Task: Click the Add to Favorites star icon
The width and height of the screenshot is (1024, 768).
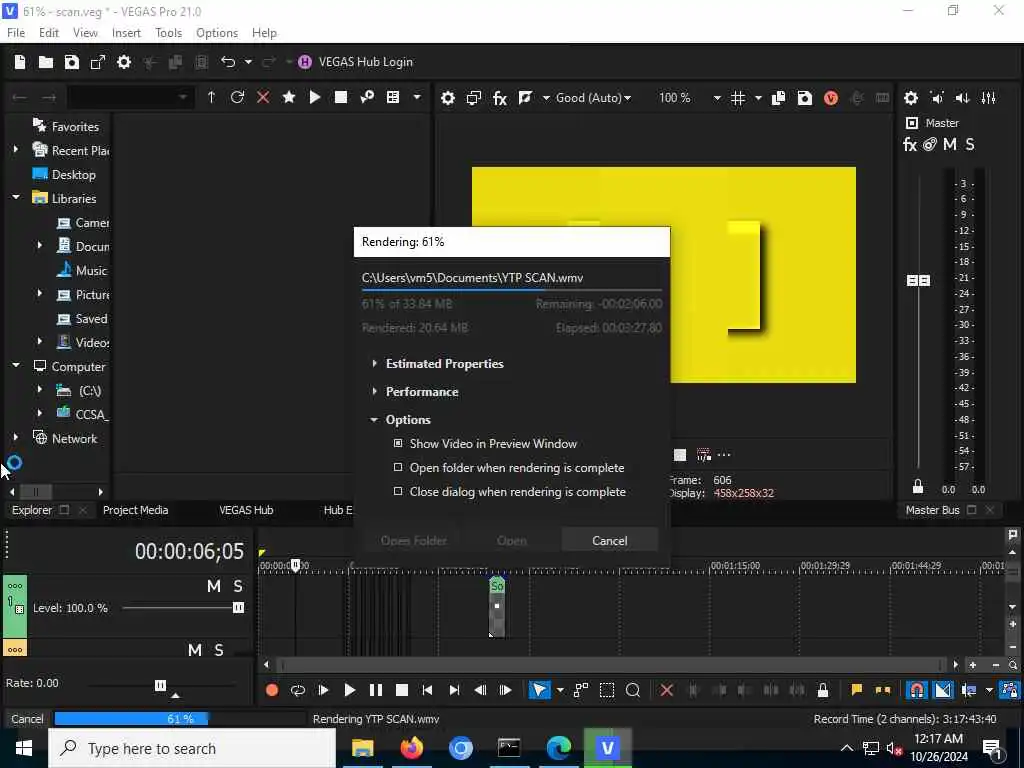Action: [289, 97]
